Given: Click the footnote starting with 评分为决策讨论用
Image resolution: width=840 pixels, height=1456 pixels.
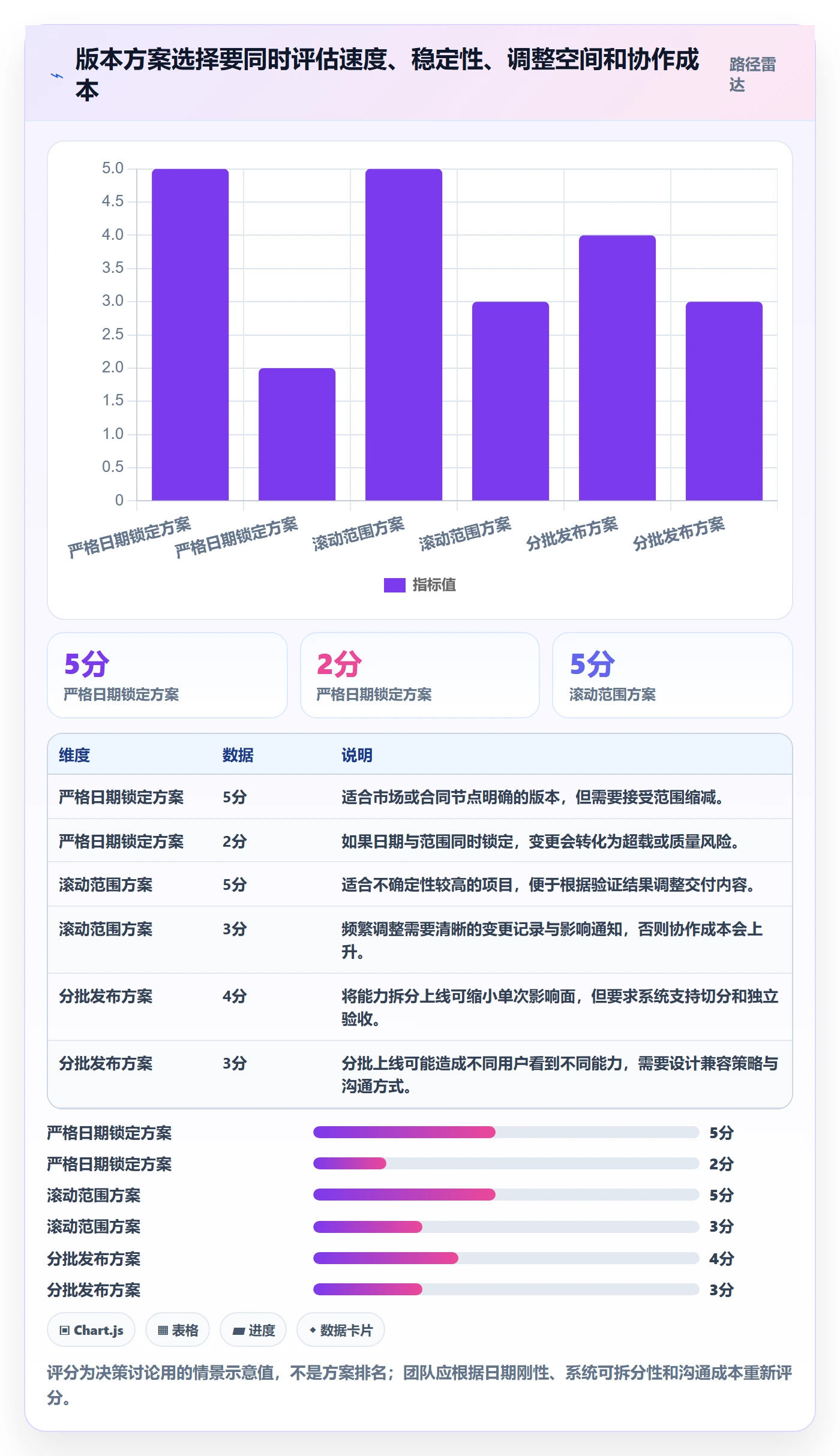Looking at the screenshot, I should (420, 1385).
